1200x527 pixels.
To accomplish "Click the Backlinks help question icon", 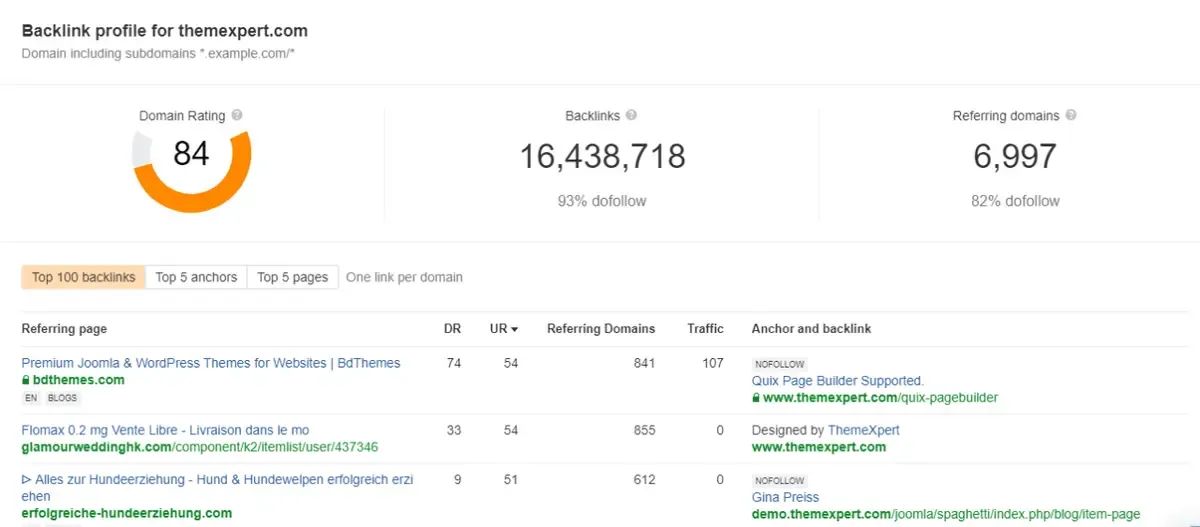I will pos(632,116).
